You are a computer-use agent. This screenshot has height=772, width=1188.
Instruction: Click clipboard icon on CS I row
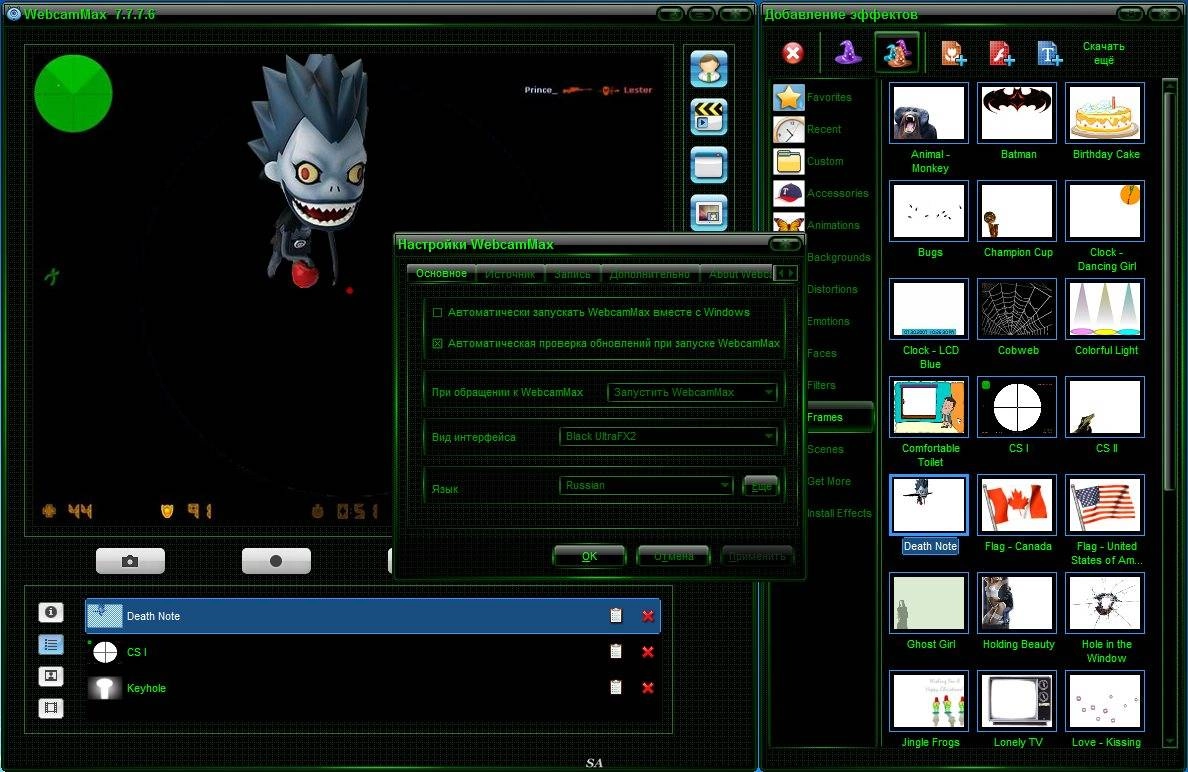click(616, 652)
